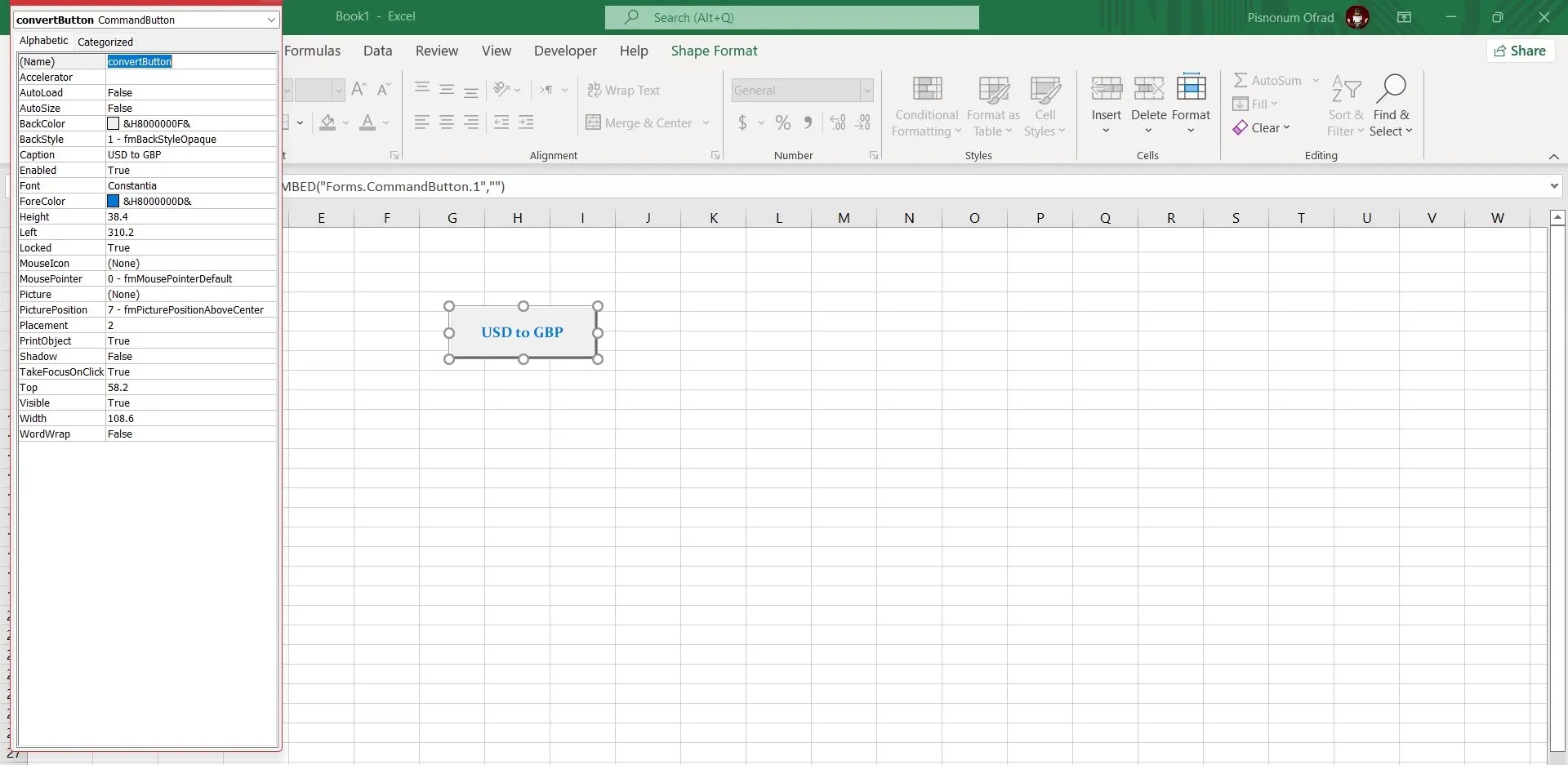Click the USD to GBP command button
Image resolution: width=1568 pixels, height=765 pixels.
[523, 332]
